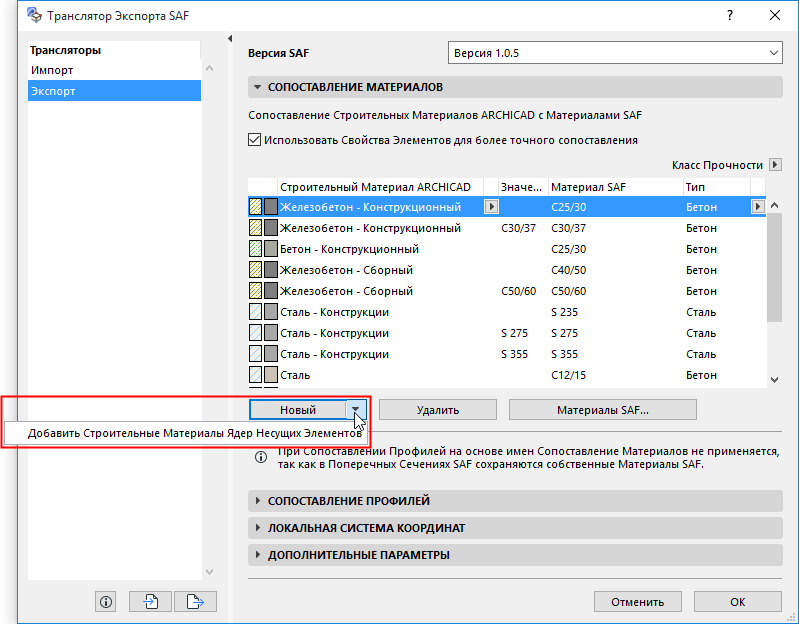Click the Тип column header
799x624 pixels.
tap(716, 187)
